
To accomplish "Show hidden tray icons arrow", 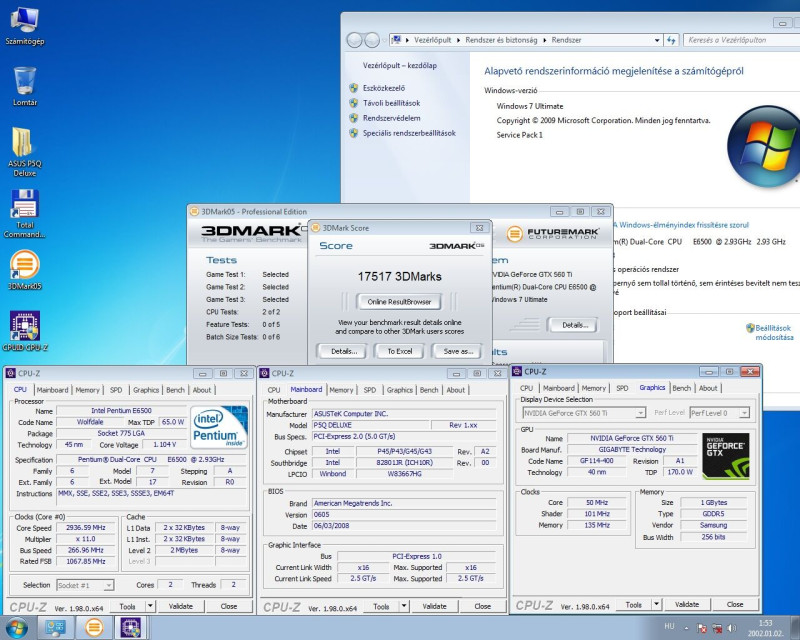I will click(x=686, y=628).
